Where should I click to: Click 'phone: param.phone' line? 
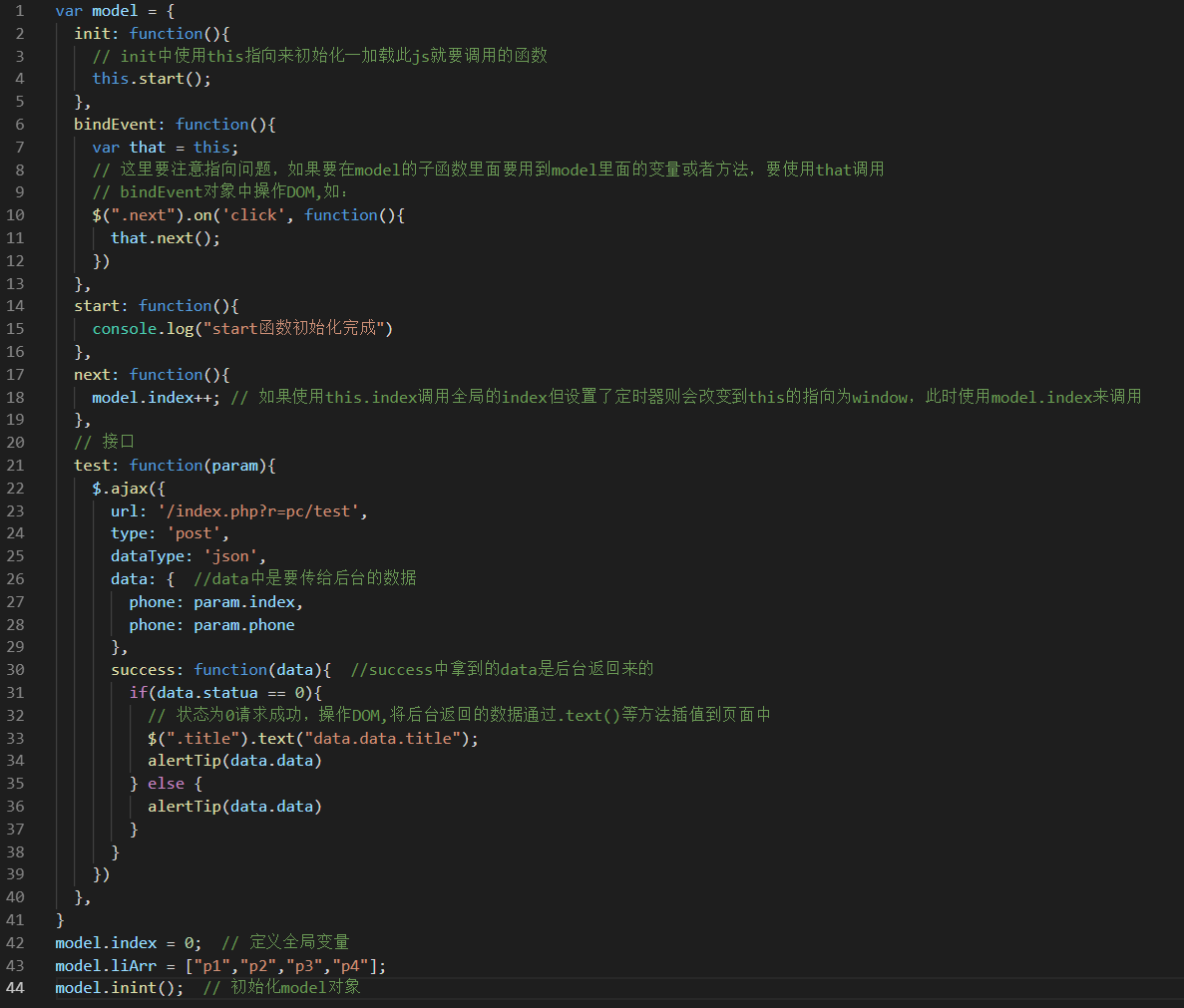212,625
